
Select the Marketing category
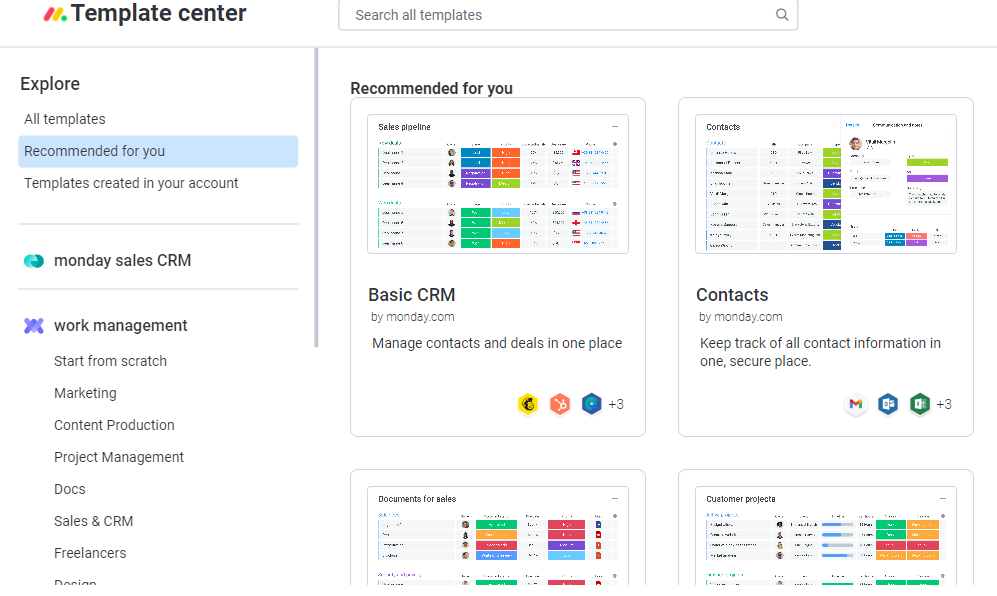point(85,393)
